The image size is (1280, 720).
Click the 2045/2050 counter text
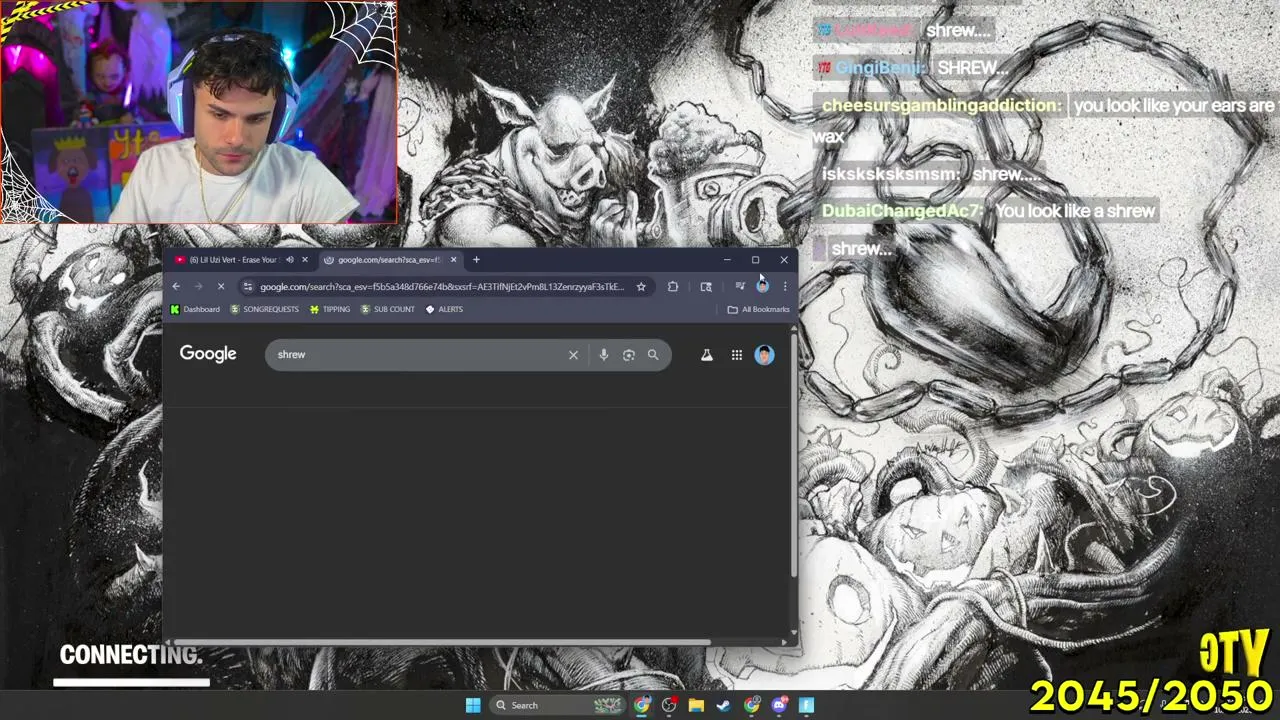(1151, 696)
